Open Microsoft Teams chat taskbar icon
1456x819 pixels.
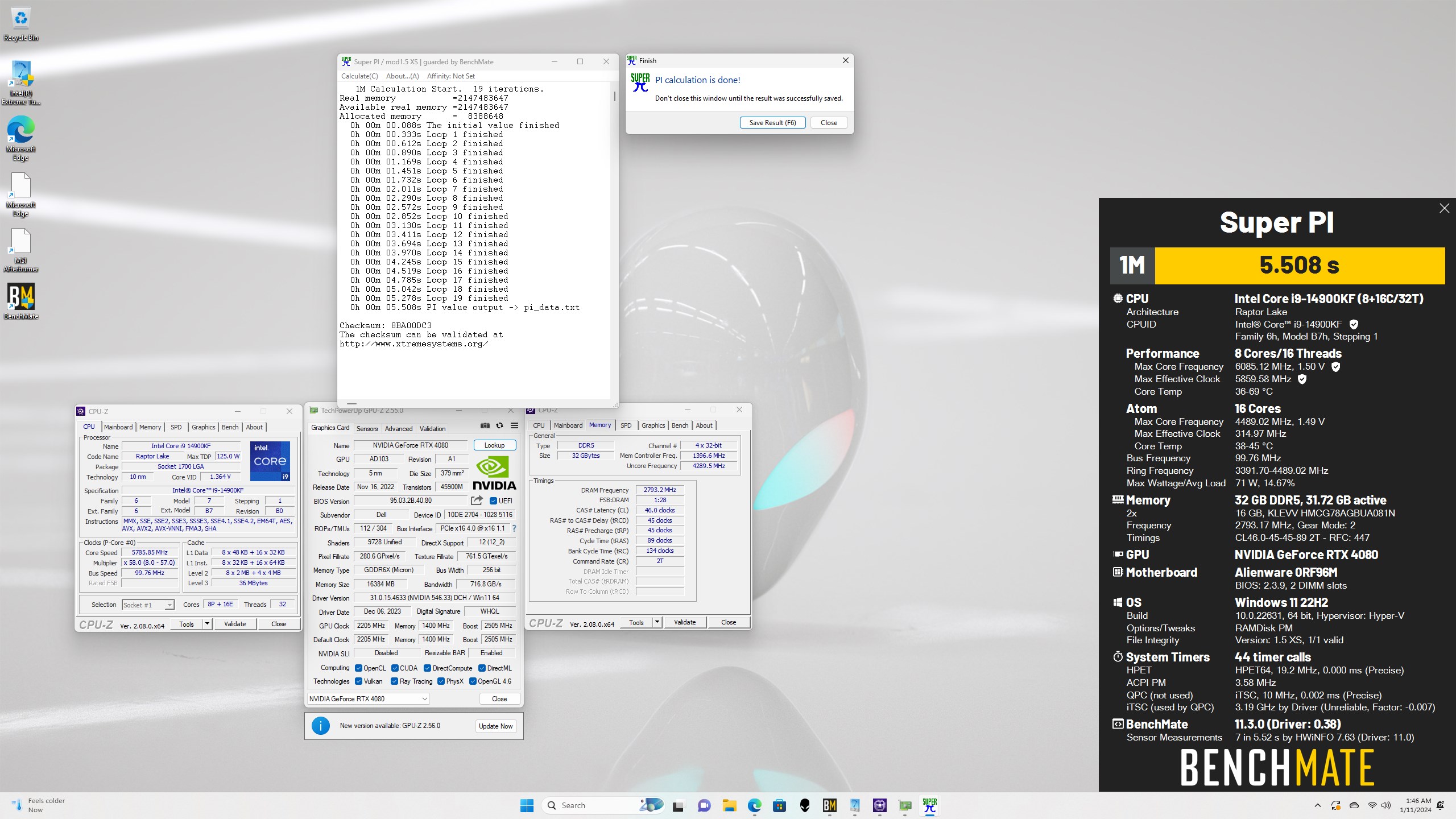[704, 805]
